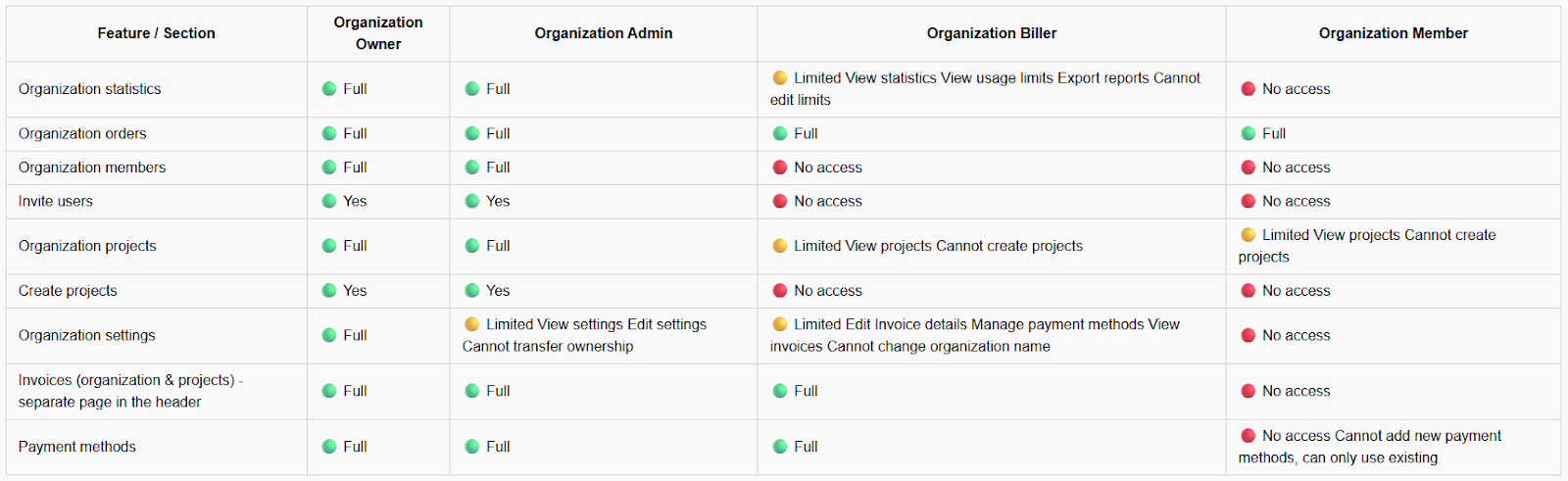Click the green dot for Biller Payment methods

pyautogui.click(x=780, y=447)
